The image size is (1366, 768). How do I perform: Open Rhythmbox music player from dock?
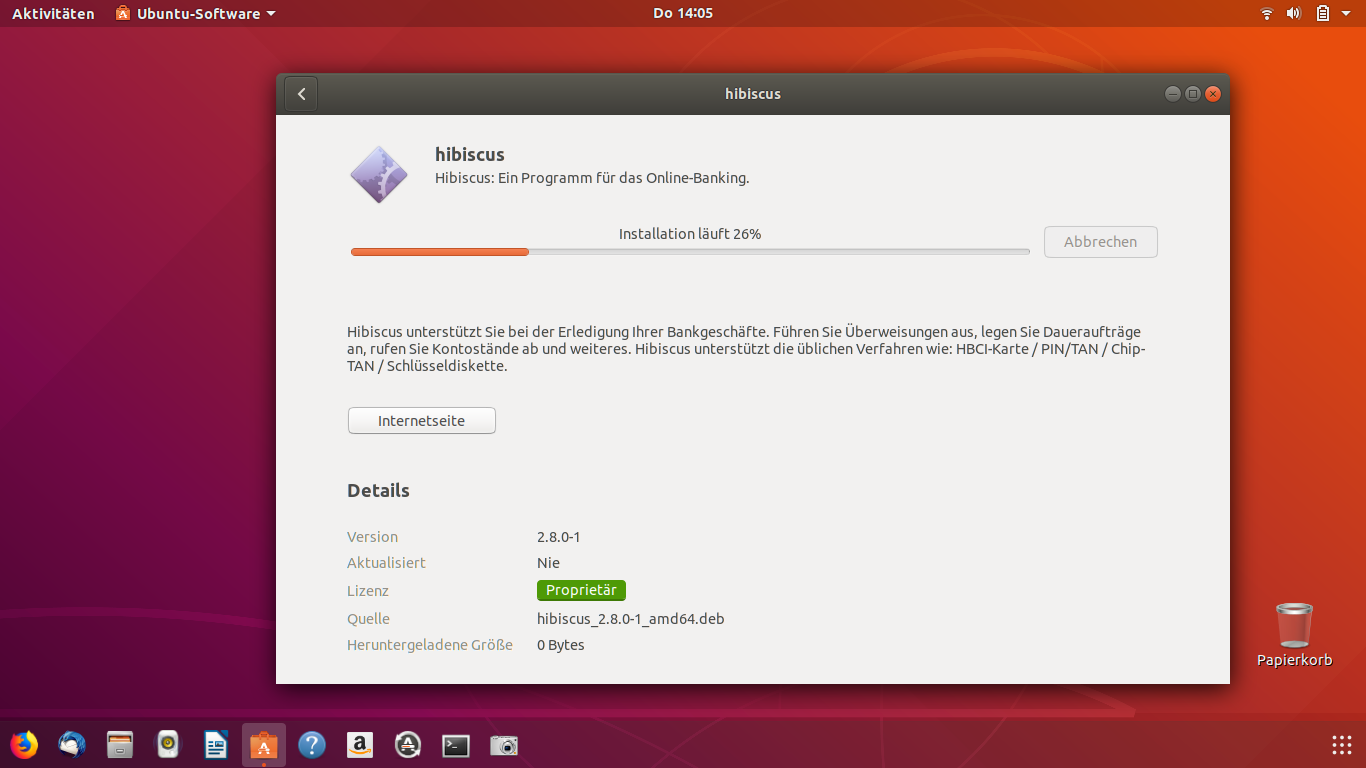(168, 745)
